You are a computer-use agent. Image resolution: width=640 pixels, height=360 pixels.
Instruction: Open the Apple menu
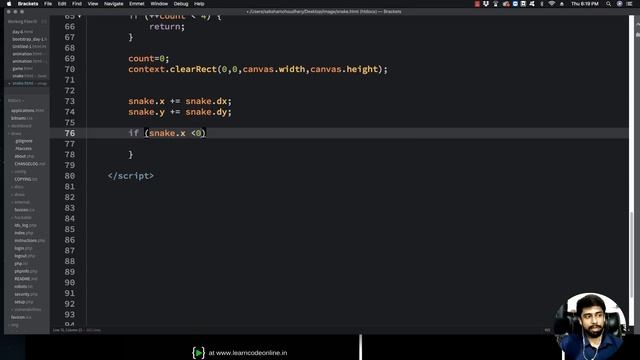(x=9, y=4)
